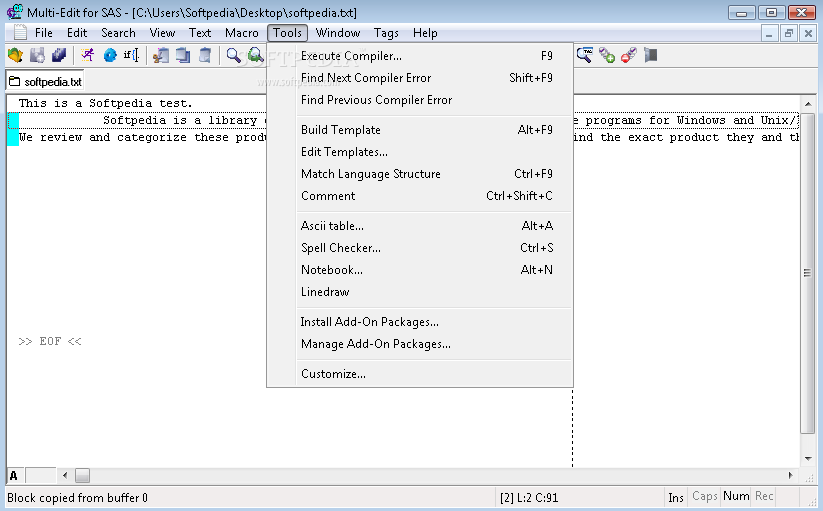The image size is (823, 511).
Task: Click the horizontal scrollbar left arrow
Action: 65,475
